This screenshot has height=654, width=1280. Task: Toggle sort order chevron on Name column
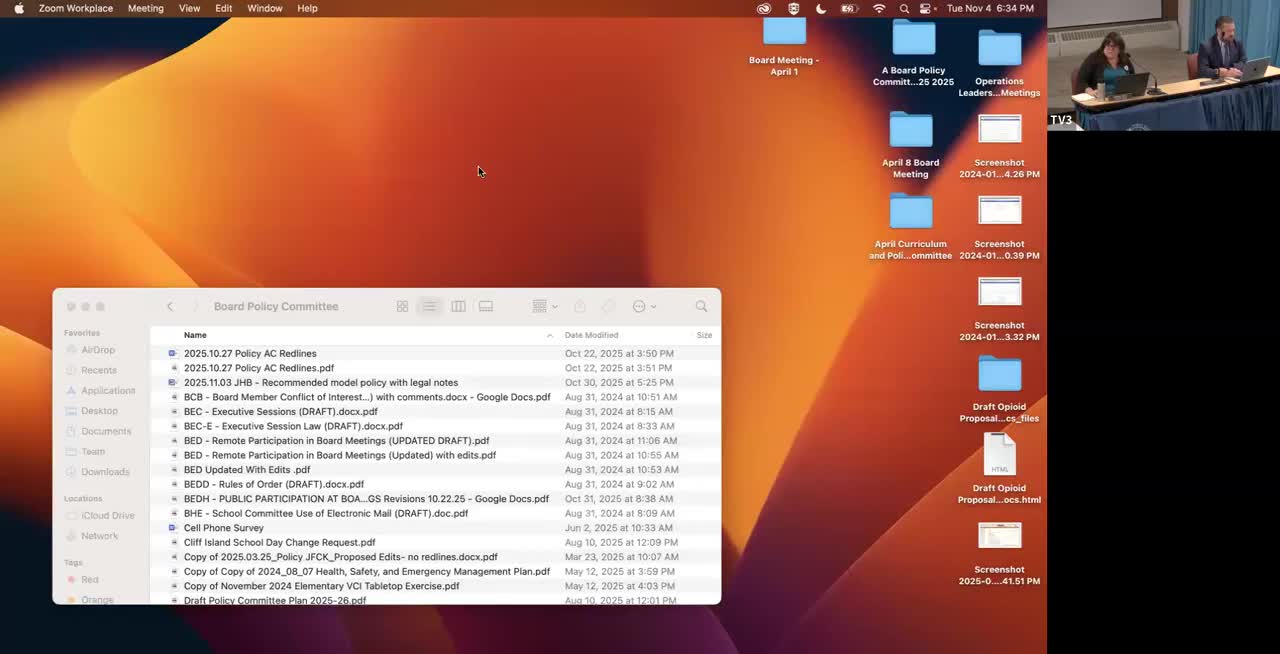549,335
